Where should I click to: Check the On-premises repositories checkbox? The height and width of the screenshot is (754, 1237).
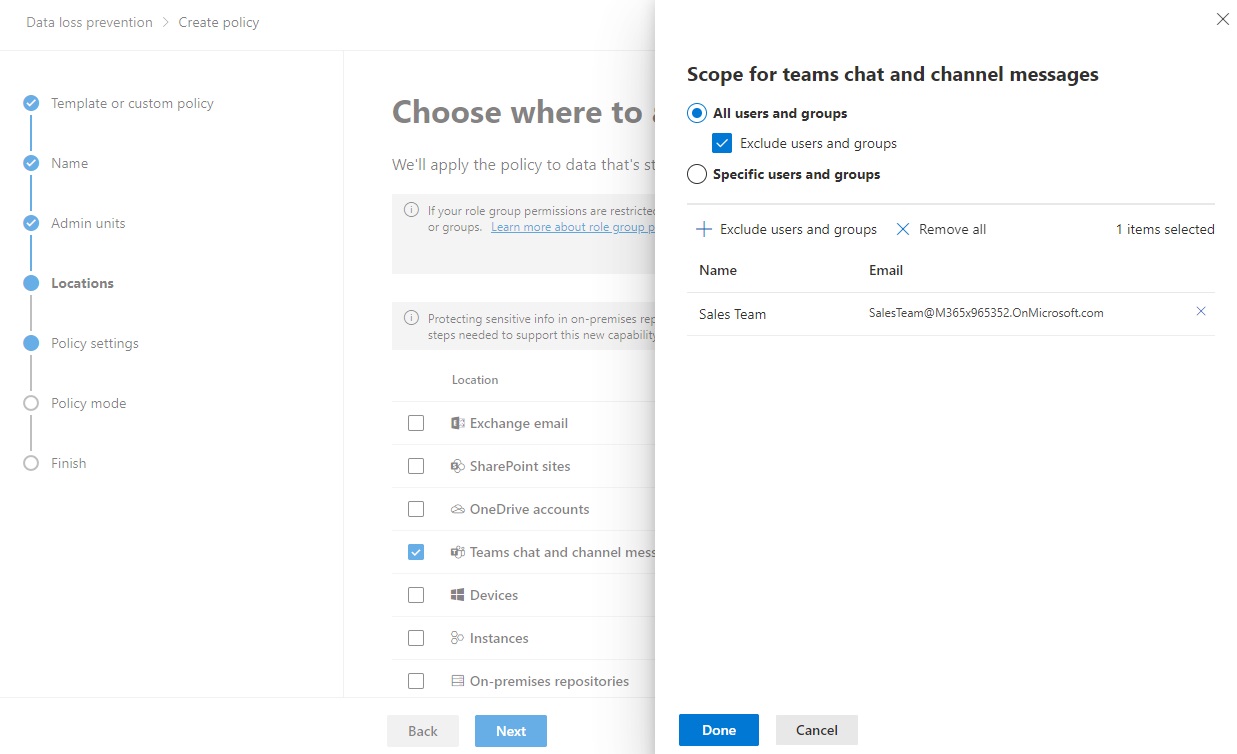click(x=416, y=681)
